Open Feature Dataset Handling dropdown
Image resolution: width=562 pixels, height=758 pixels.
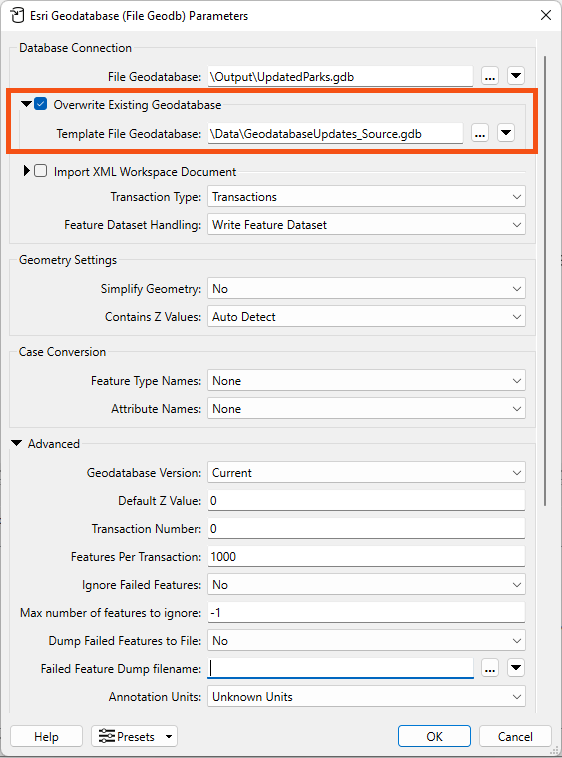[x=366, y=225]
